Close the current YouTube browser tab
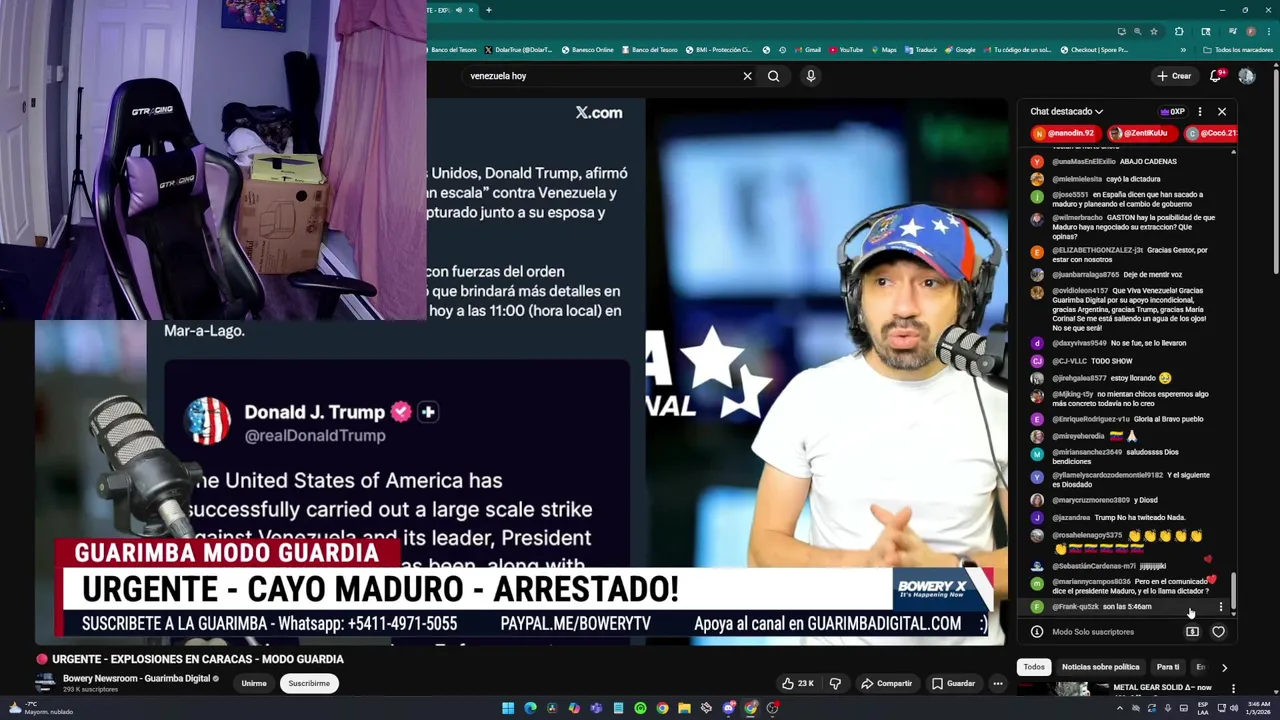1280x720 pixels. (x=472, y=10)
